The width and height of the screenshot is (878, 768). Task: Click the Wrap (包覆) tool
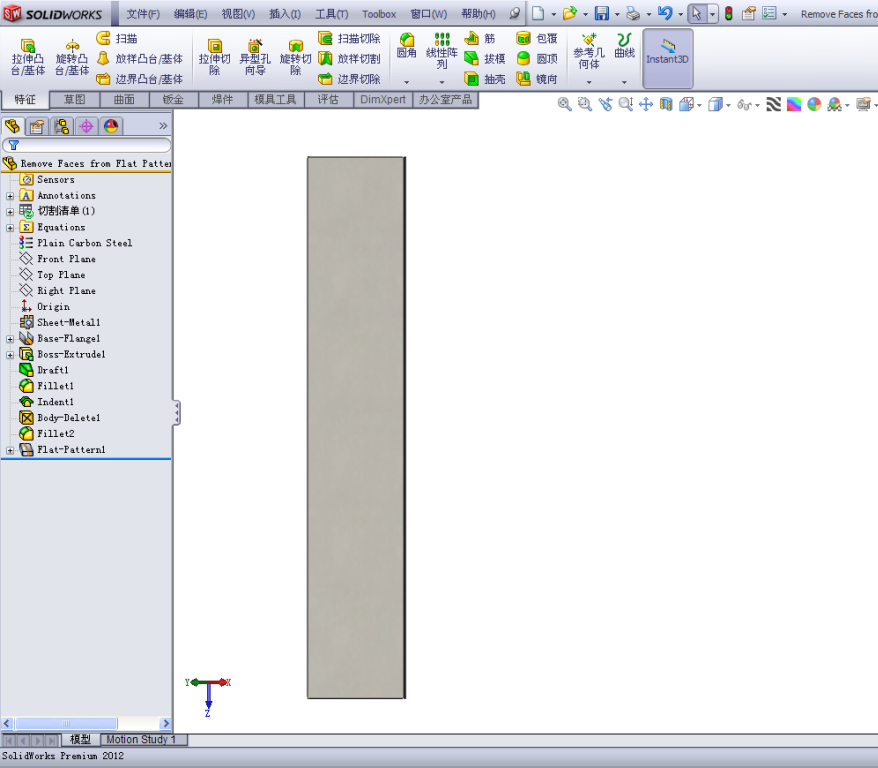click(x=536, y=38)
